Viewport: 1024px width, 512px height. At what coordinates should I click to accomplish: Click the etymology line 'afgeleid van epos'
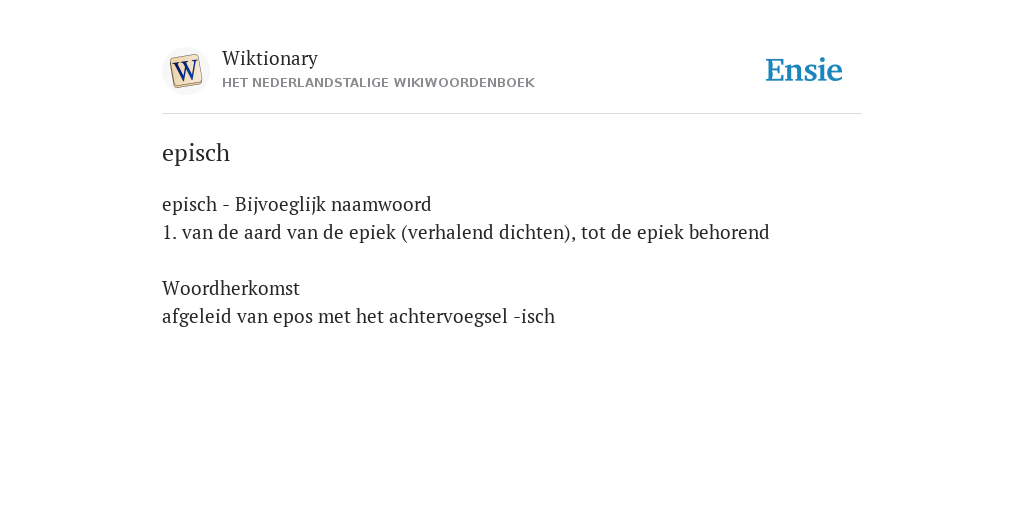point(359,316)
